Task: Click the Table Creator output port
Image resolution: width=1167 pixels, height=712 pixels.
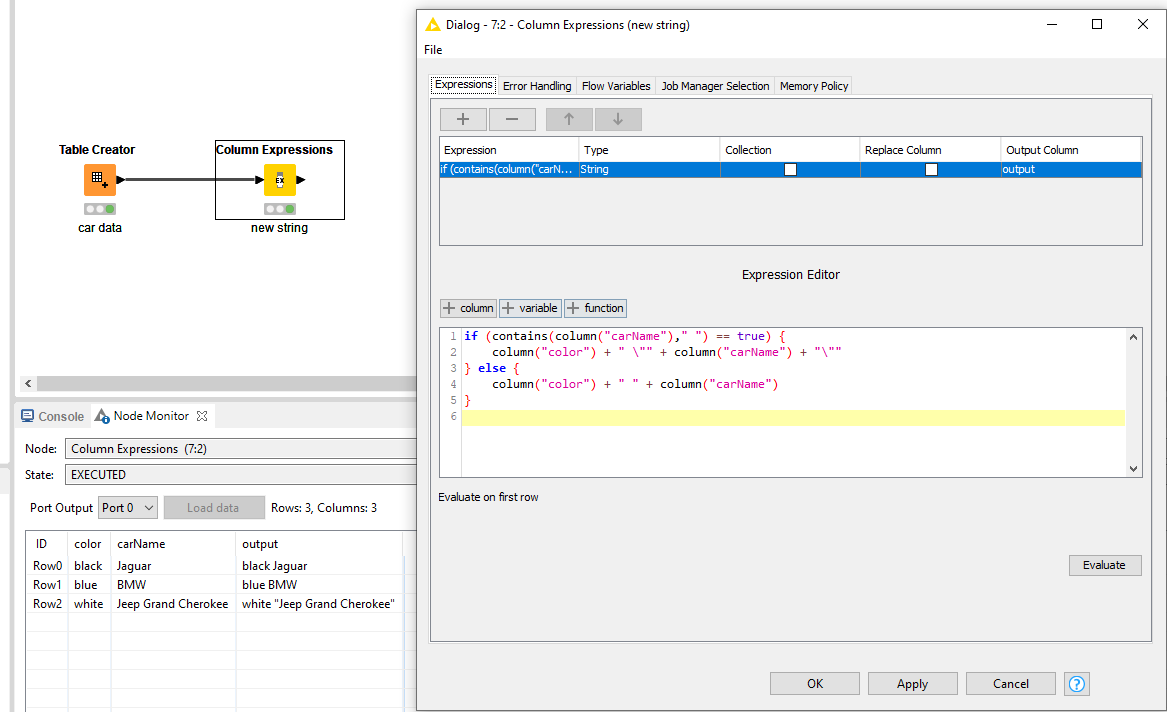Action: tap(121, 179)
